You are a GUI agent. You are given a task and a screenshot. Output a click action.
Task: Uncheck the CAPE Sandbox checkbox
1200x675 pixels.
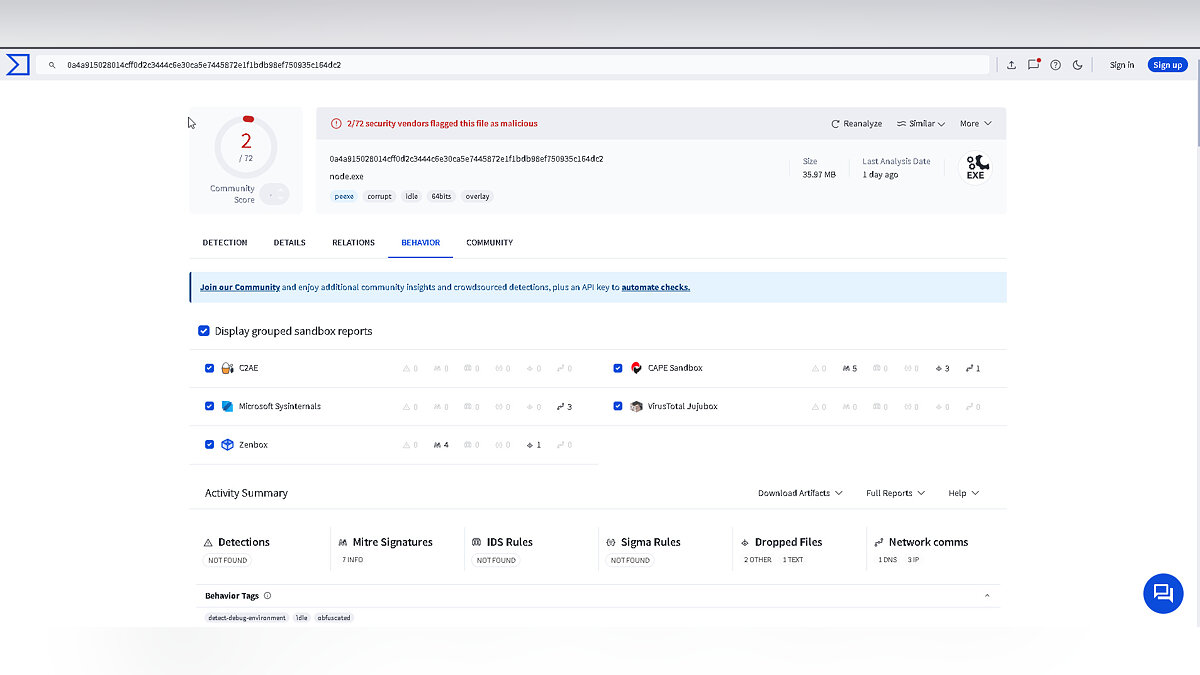tap(618, 368)
